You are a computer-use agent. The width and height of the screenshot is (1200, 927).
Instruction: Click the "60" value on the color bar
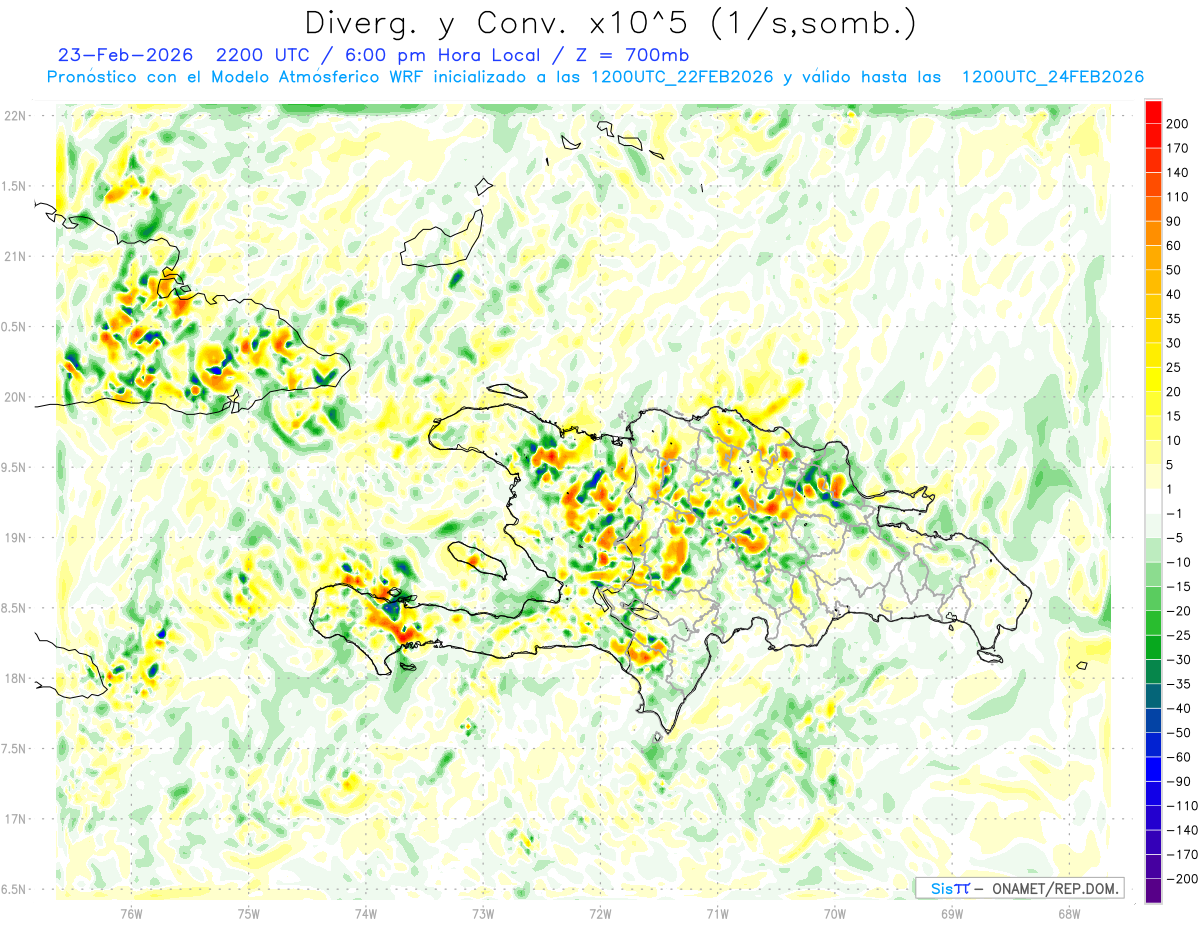point(1173,245)
